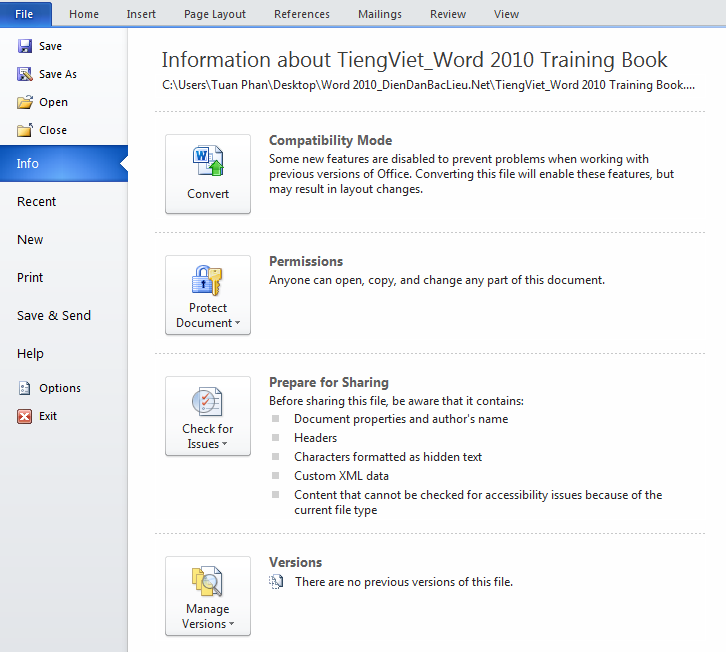Click the Open label in sidebar
The image size is (726, 652).
(53, 102)
